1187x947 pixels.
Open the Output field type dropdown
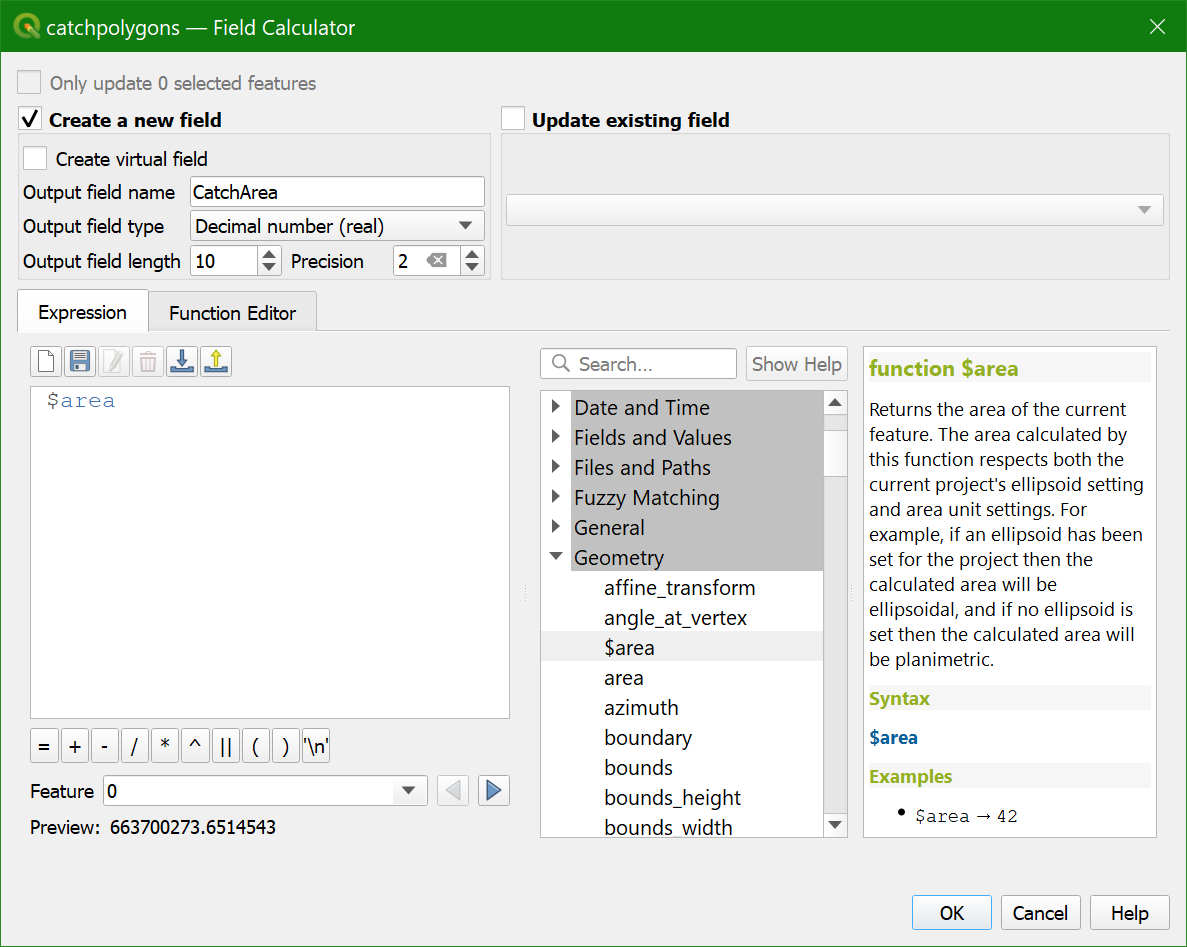tap(337, 226)
